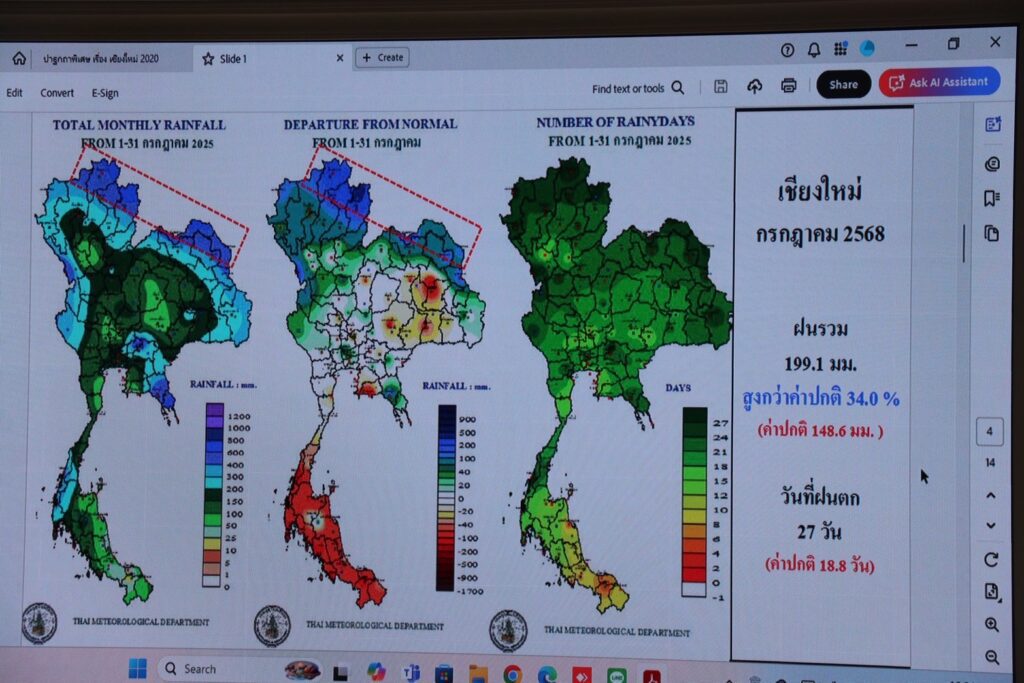1024x683 pixels.
Task: Print the document with the printer icon
Action: coord(788,85)
